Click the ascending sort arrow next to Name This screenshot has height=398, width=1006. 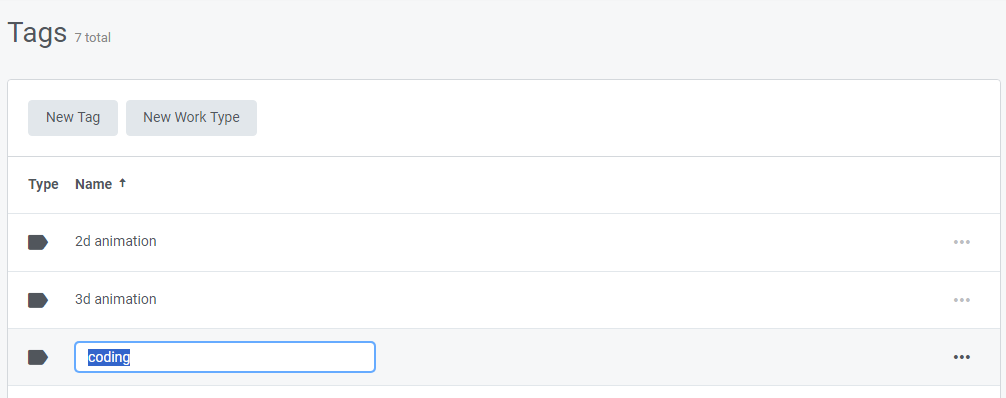point(123,184)
